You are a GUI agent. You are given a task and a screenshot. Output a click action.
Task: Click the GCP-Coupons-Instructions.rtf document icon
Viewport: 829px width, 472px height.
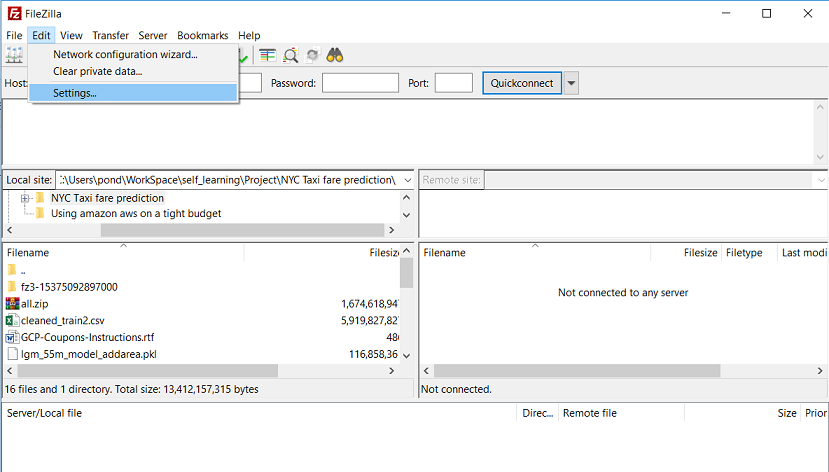tap(12, 337)
